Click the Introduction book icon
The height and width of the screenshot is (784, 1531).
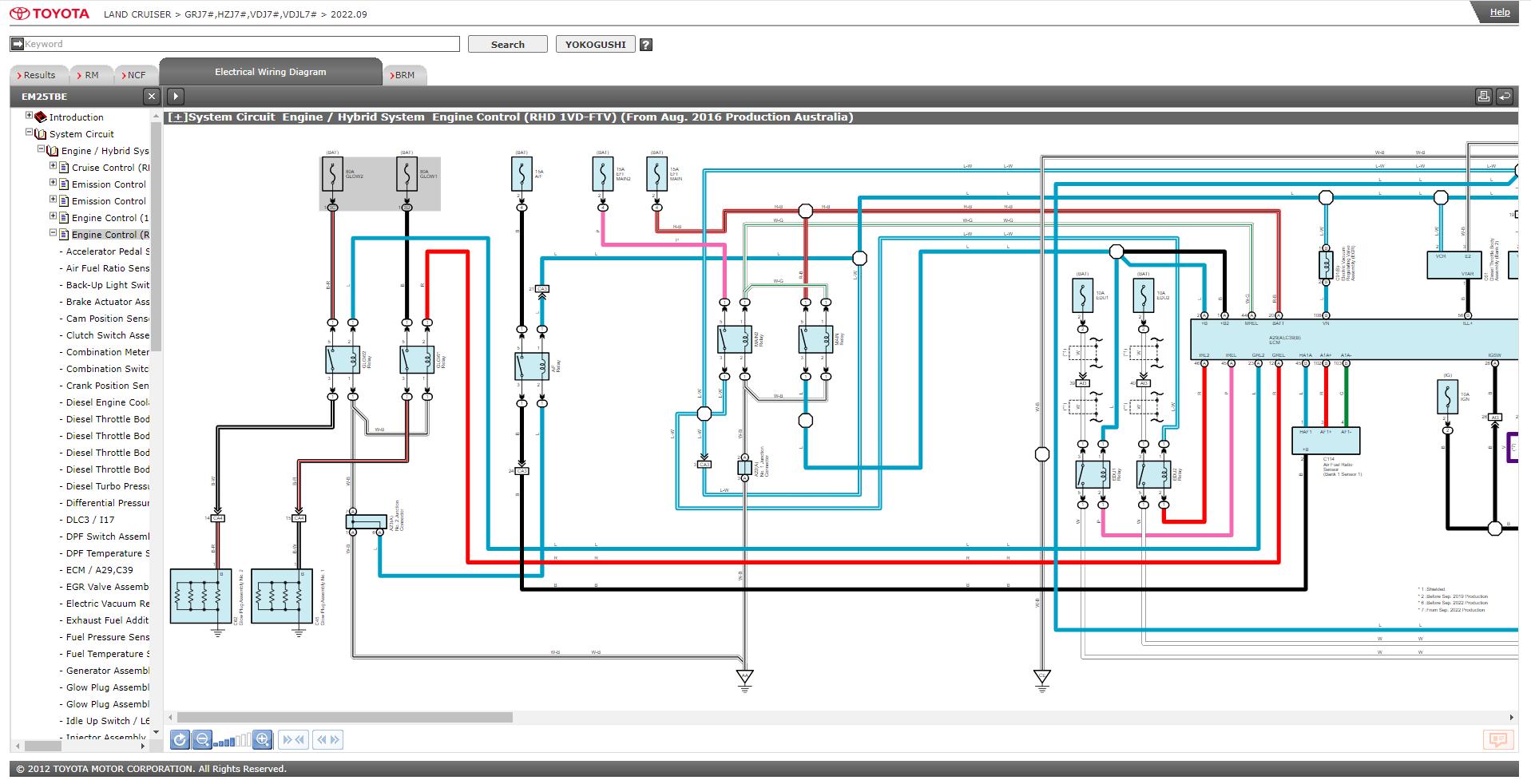[41, 117]
